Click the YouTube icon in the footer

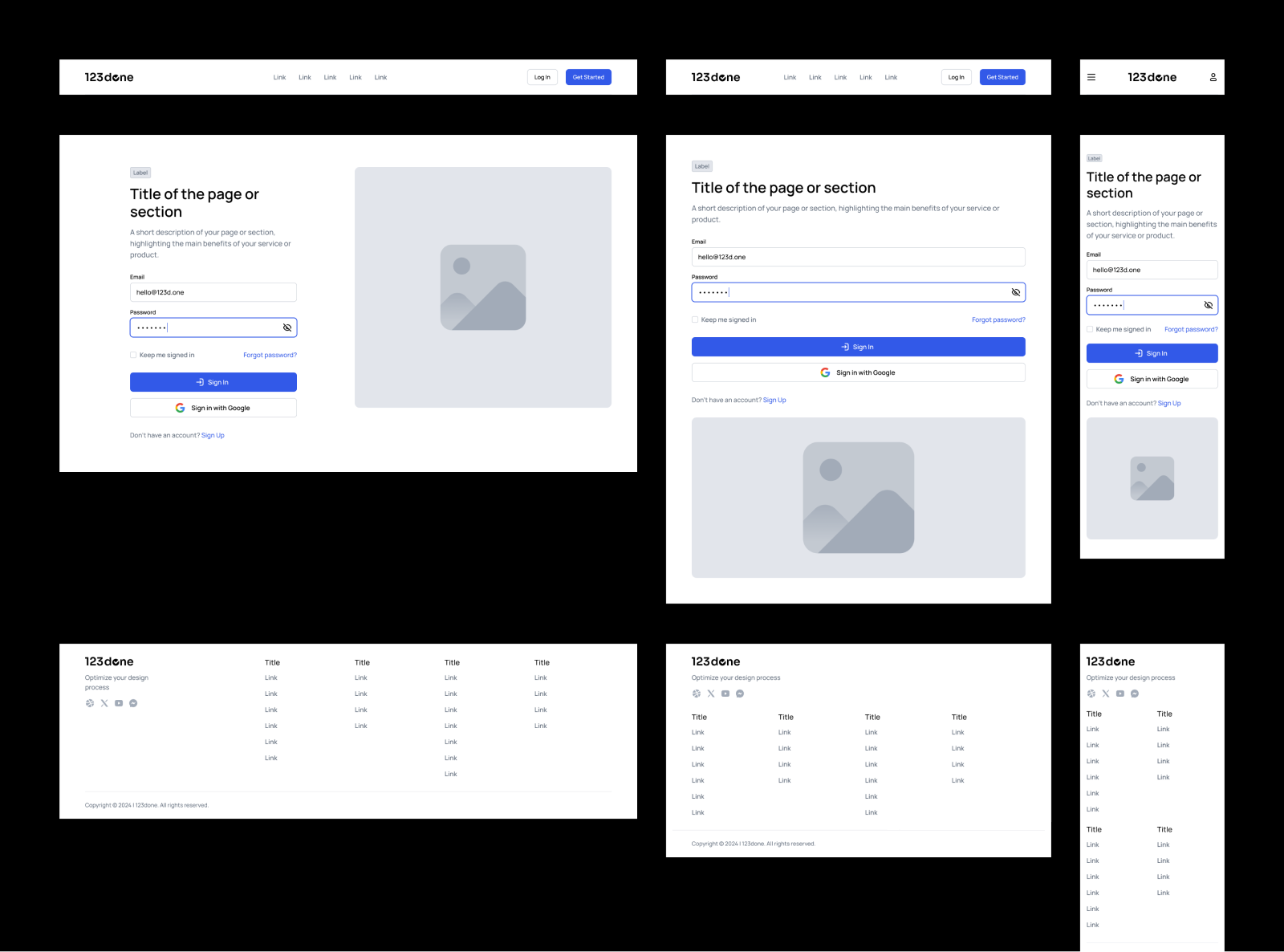pos(119,703)
